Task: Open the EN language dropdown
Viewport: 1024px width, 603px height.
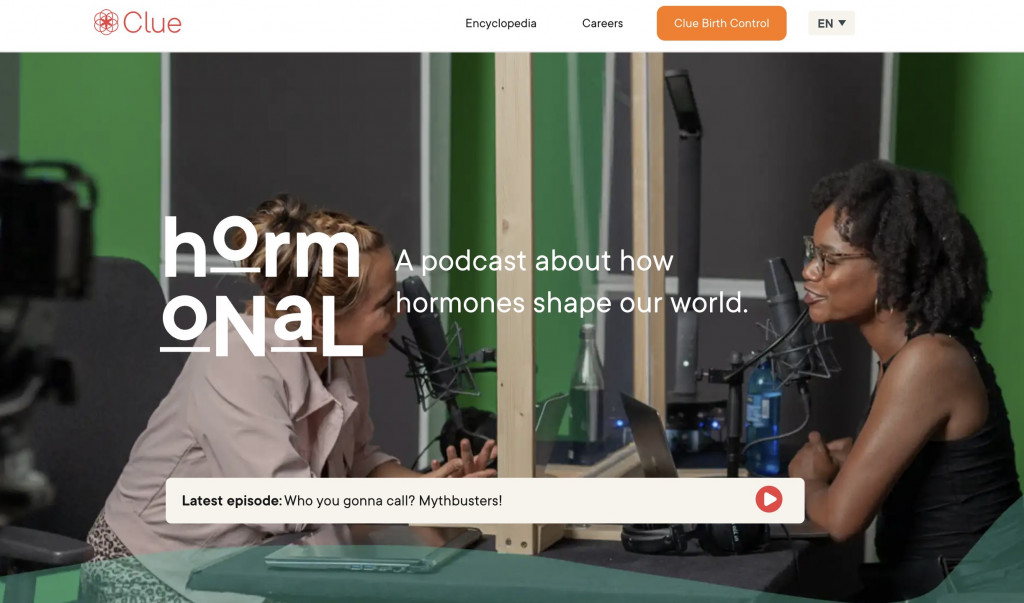Action: [x=831, y=23]
